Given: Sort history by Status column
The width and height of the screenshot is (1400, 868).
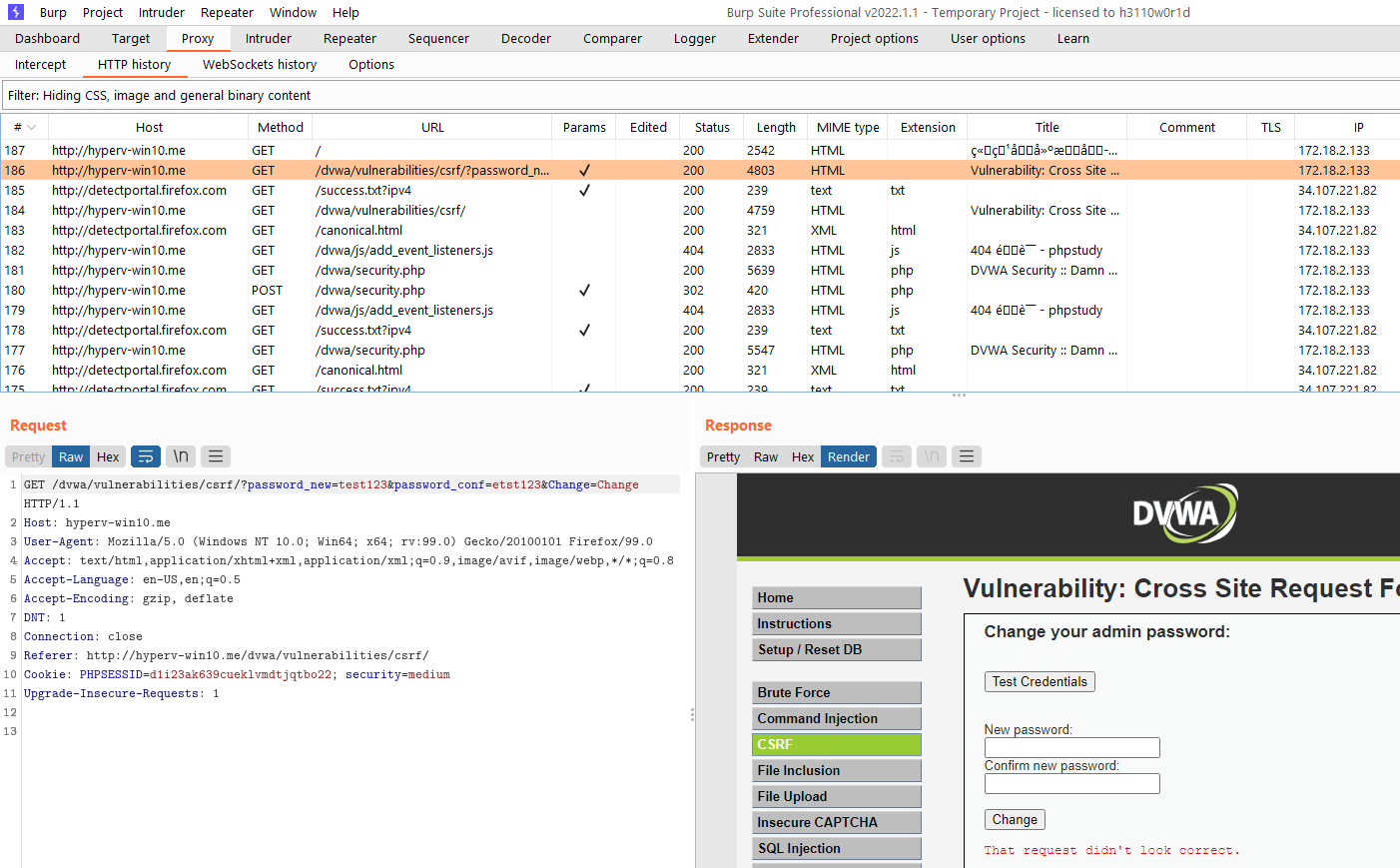Looking at the screenshot, I should (x=712, y=127).
